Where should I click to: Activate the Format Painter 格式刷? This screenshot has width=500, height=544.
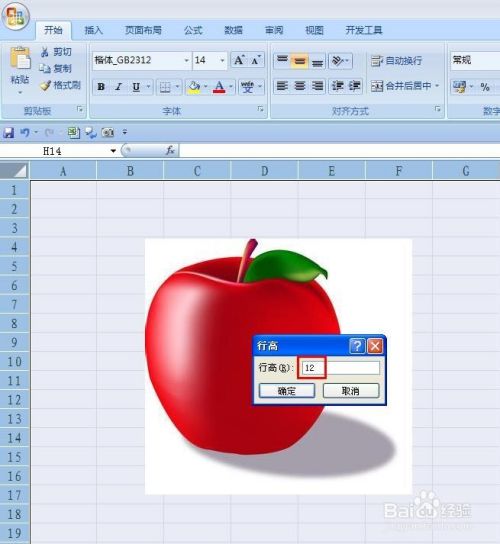[60, 85]
